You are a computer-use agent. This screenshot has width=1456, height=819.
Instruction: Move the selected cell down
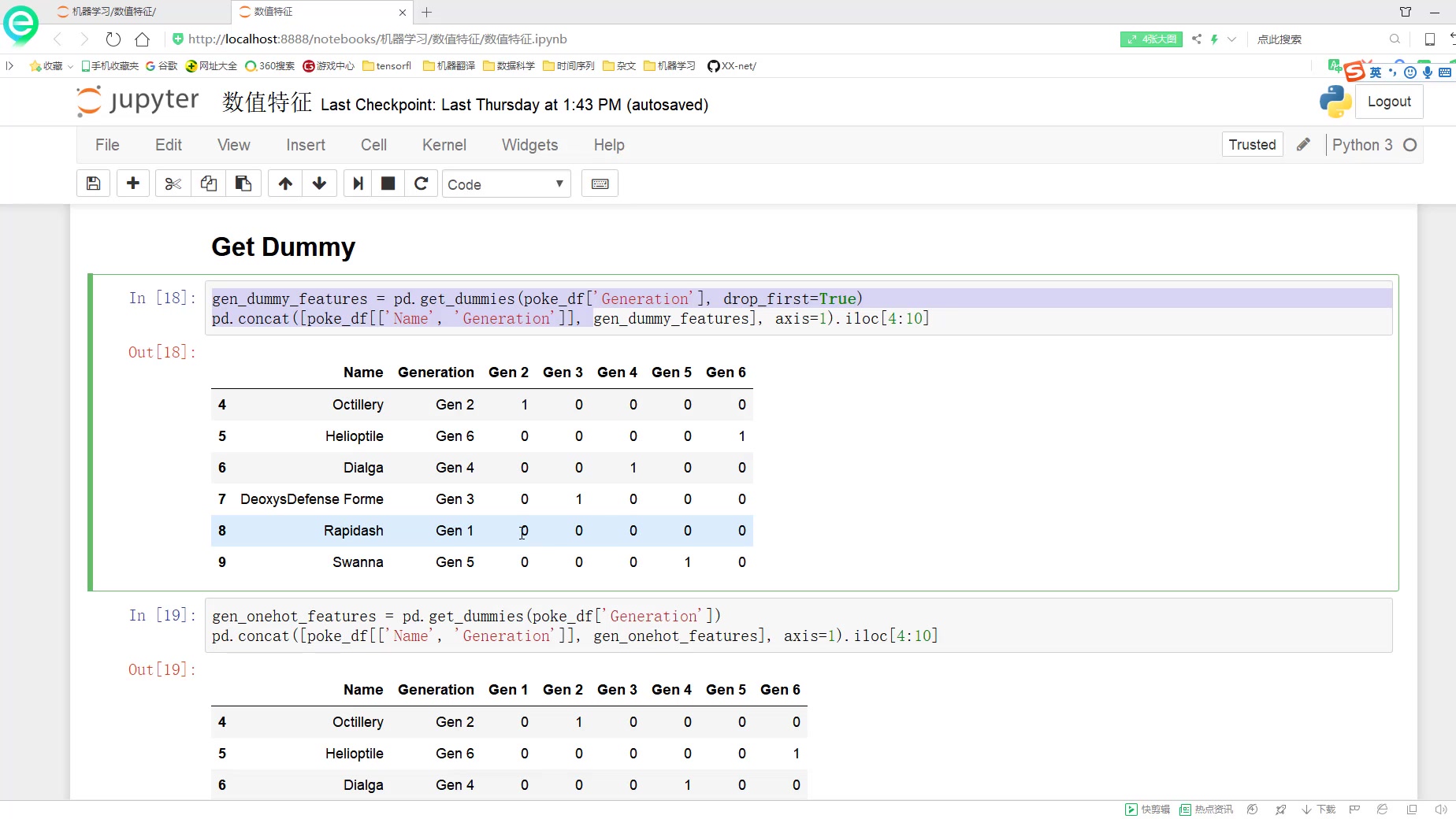click(319, 183)
